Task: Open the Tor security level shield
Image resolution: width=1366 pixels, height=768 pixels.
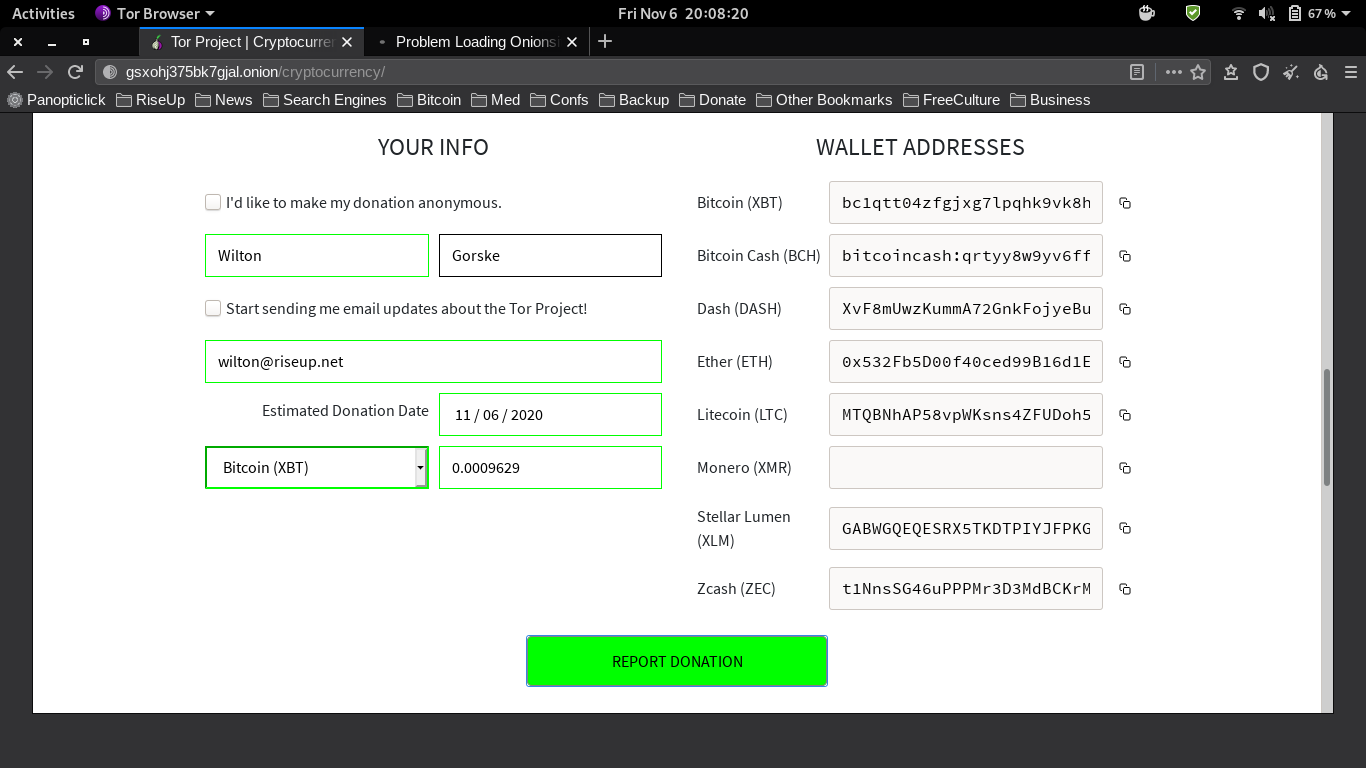Action: 1261,72
